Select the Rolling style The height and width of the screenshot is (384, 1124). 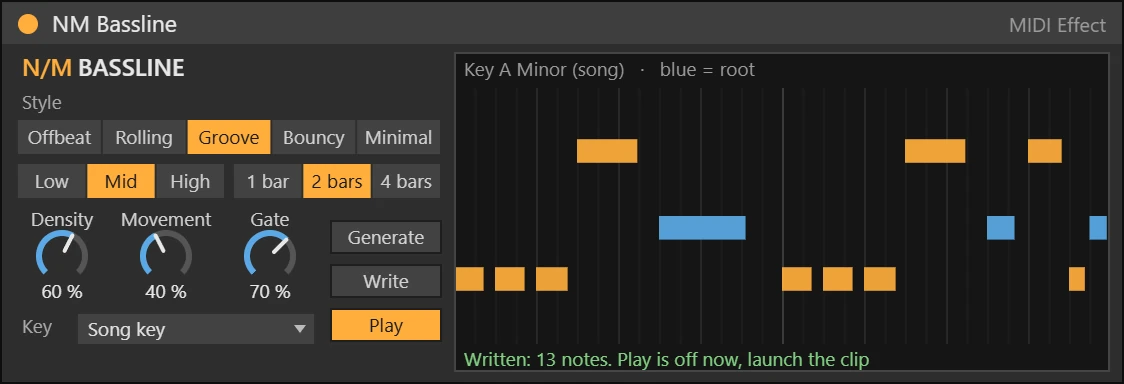click(144, 138)
